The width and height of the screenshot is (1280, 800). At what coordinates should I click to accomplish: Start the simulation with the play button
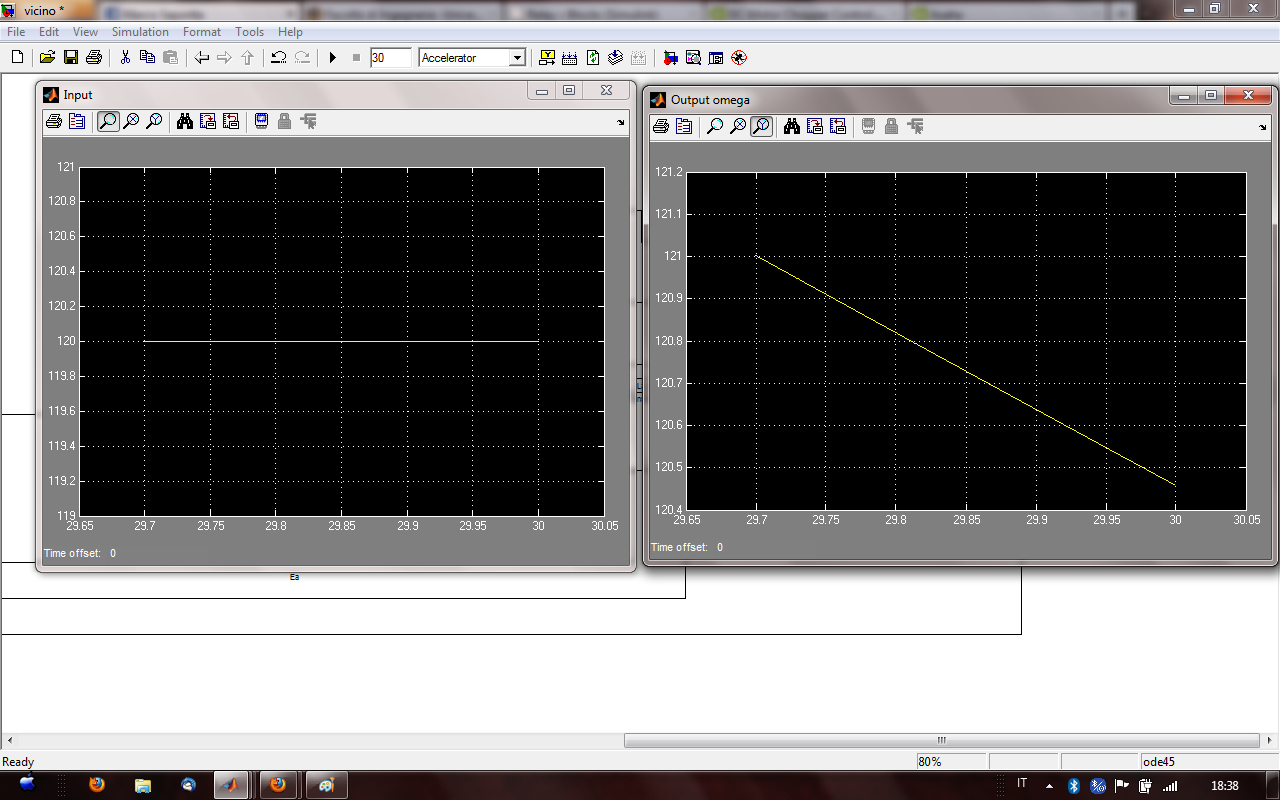pyautogui.click(x=333, y=58)
